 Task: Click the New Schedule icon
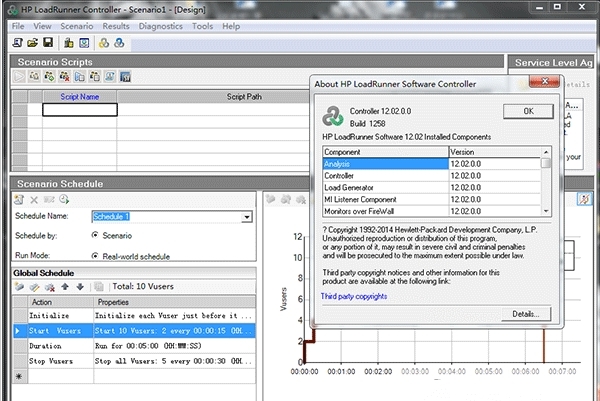point(19,199)
